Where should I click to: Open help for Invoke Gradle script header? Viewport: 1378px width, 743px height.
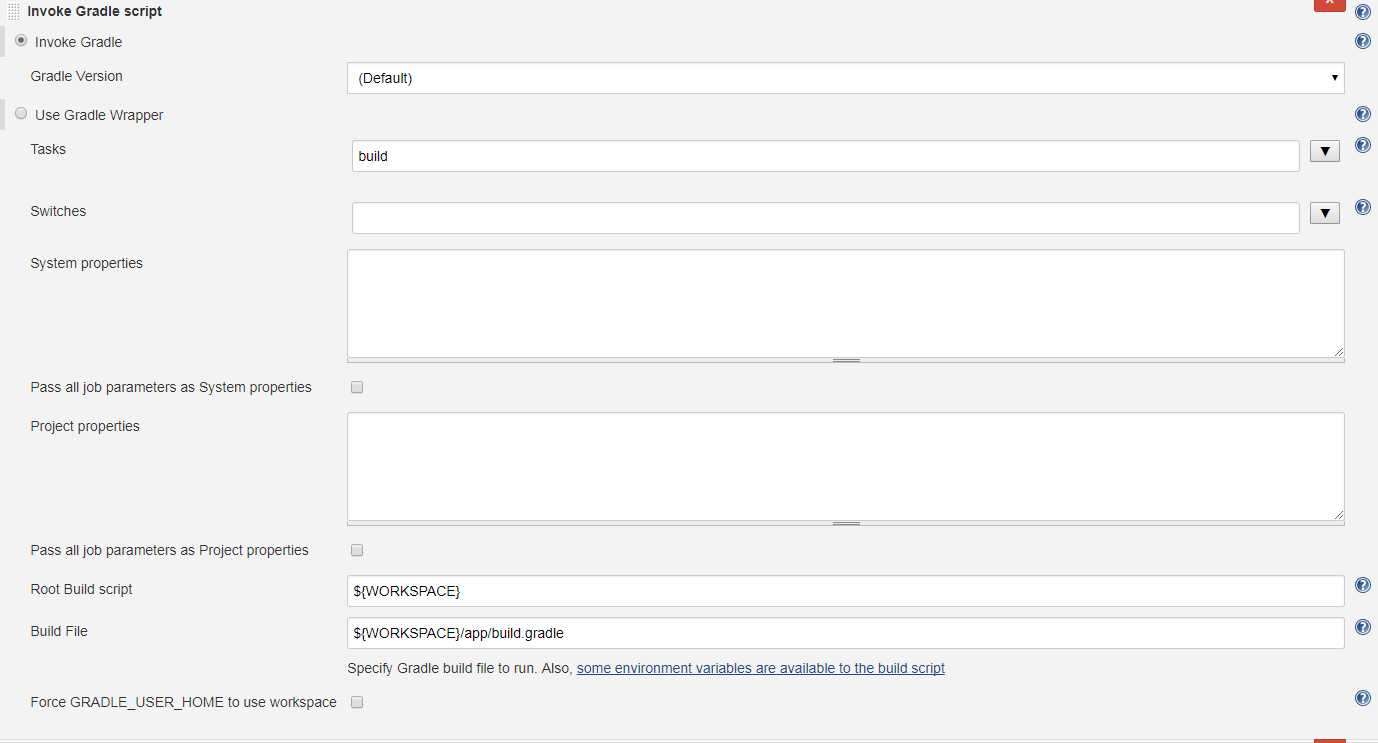click(1362, 12)
